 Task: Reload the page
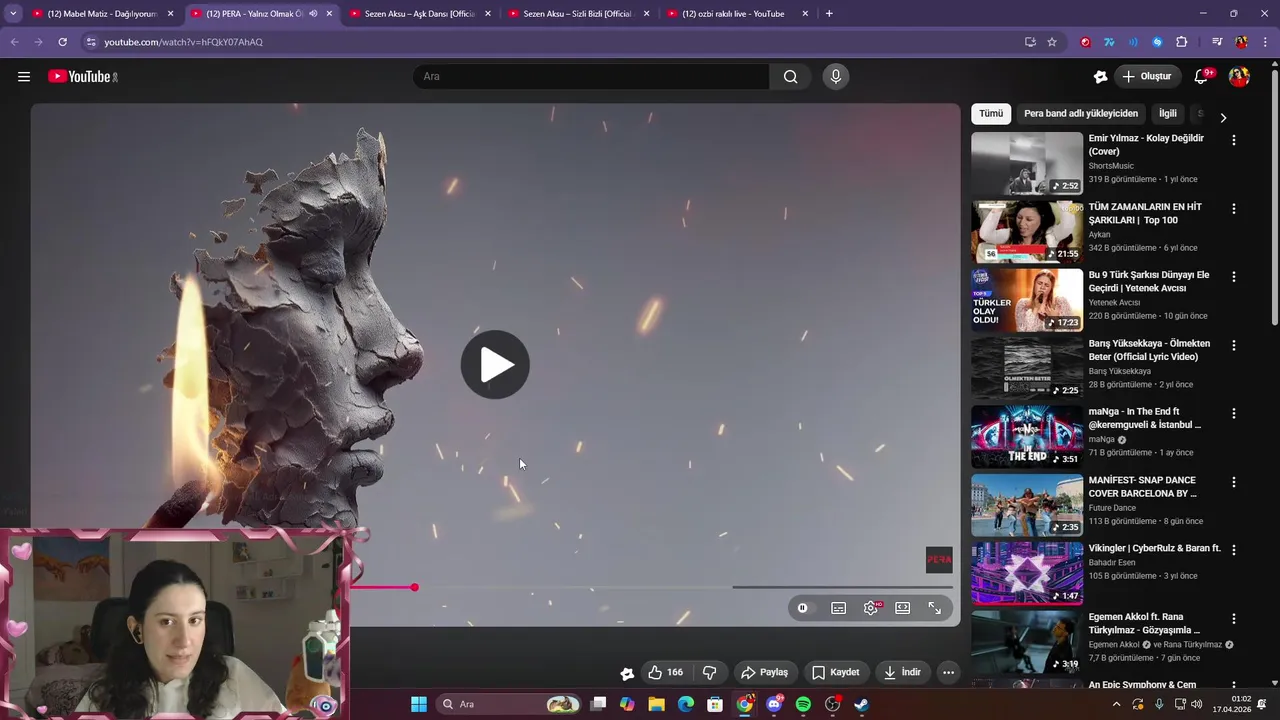pyautogui.click(x=62, y=42)
